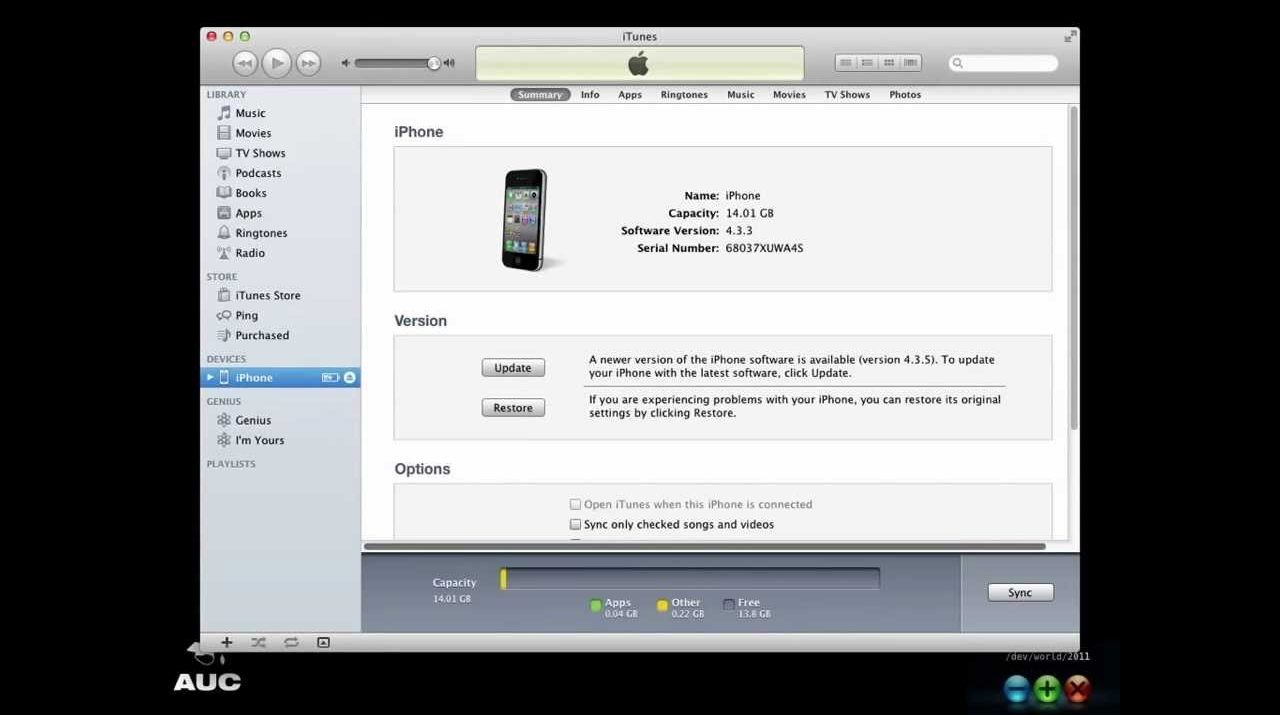1280x715 pixels.
Task: Open the Music library in sidebar
Action: pos(250,113)
